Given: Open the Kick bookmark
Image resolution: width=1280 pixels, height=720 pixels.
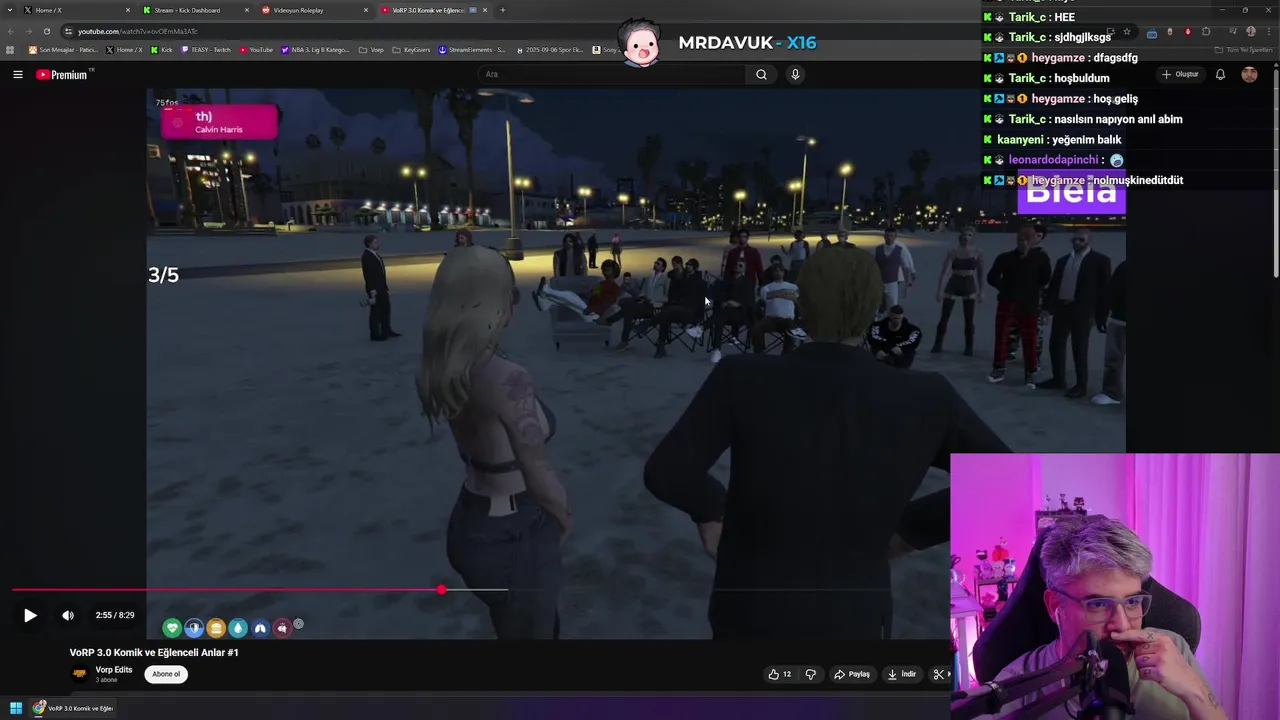Looking at the screenshot, I should point(162,49).
